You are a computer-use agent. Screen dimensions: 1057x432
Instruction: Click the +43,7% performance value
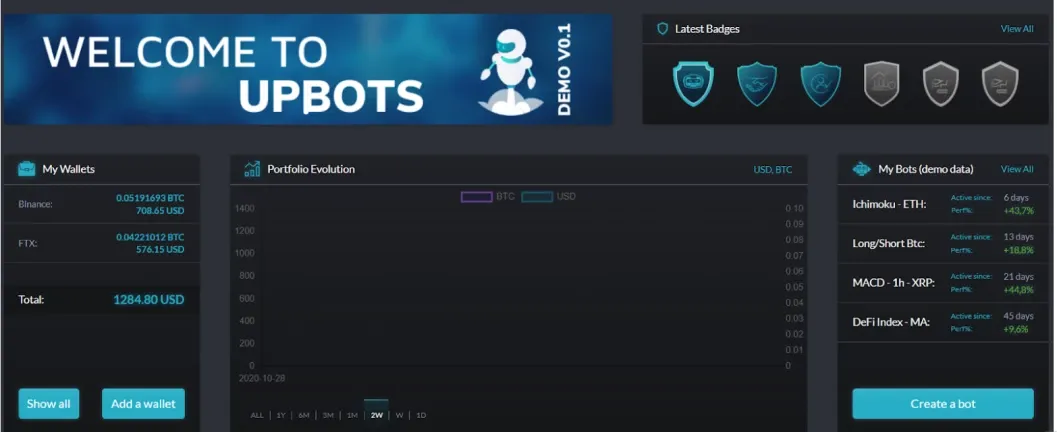click(x=1018, y=211)
